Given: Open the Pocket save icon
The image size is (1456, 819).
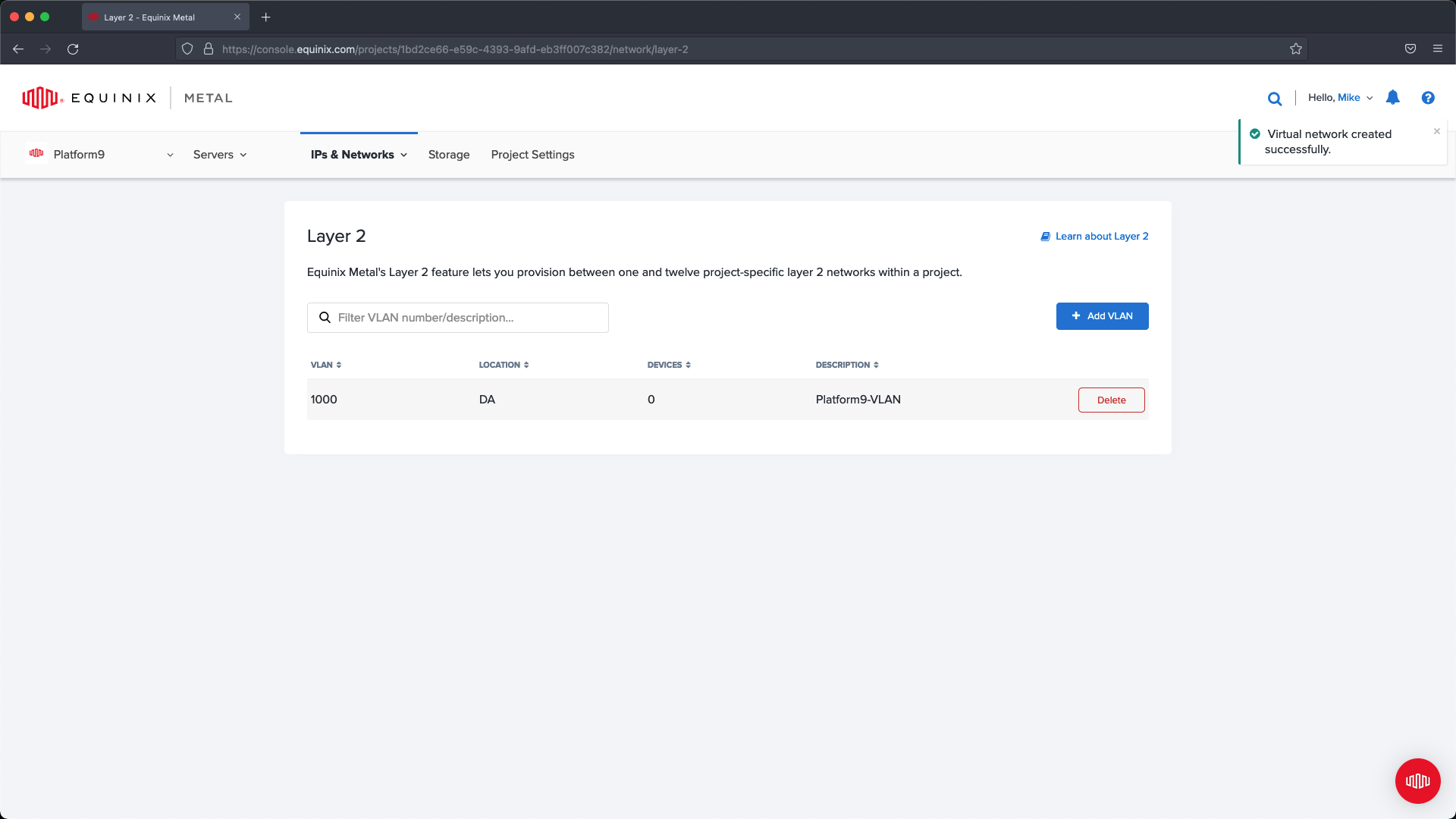Looking at the screenshot, I should 1410,49.
